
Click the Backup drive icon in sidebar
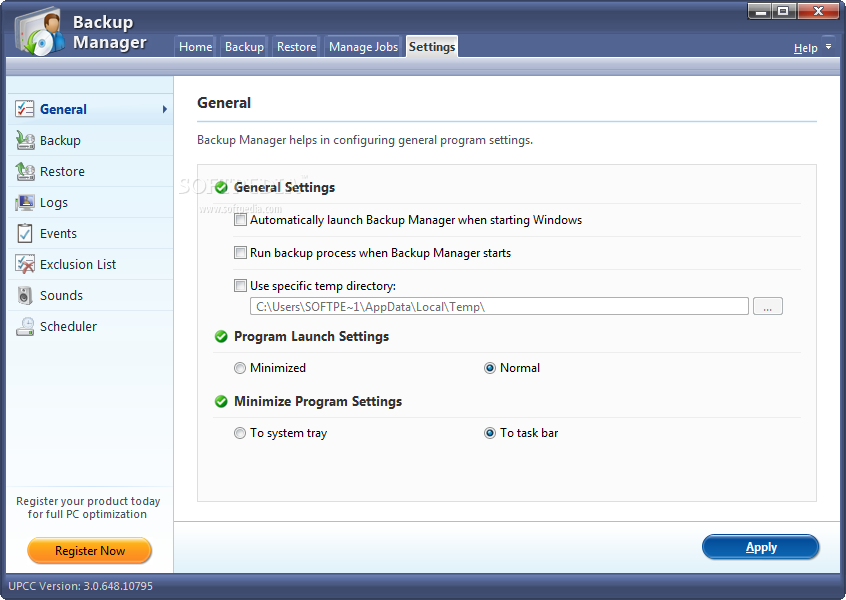(25, 140)
